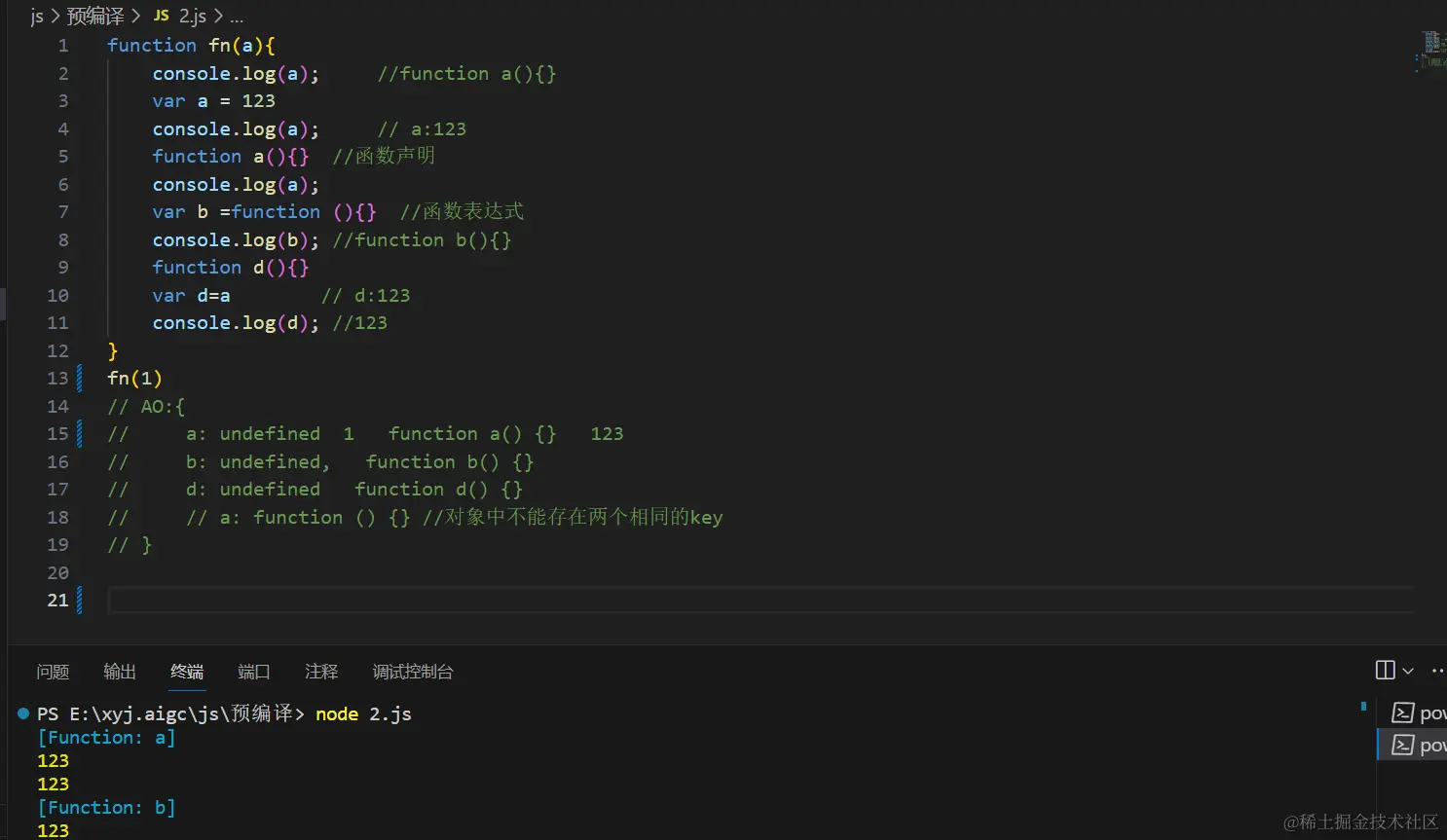Open the 问题 panel tab

click(53, 672)
